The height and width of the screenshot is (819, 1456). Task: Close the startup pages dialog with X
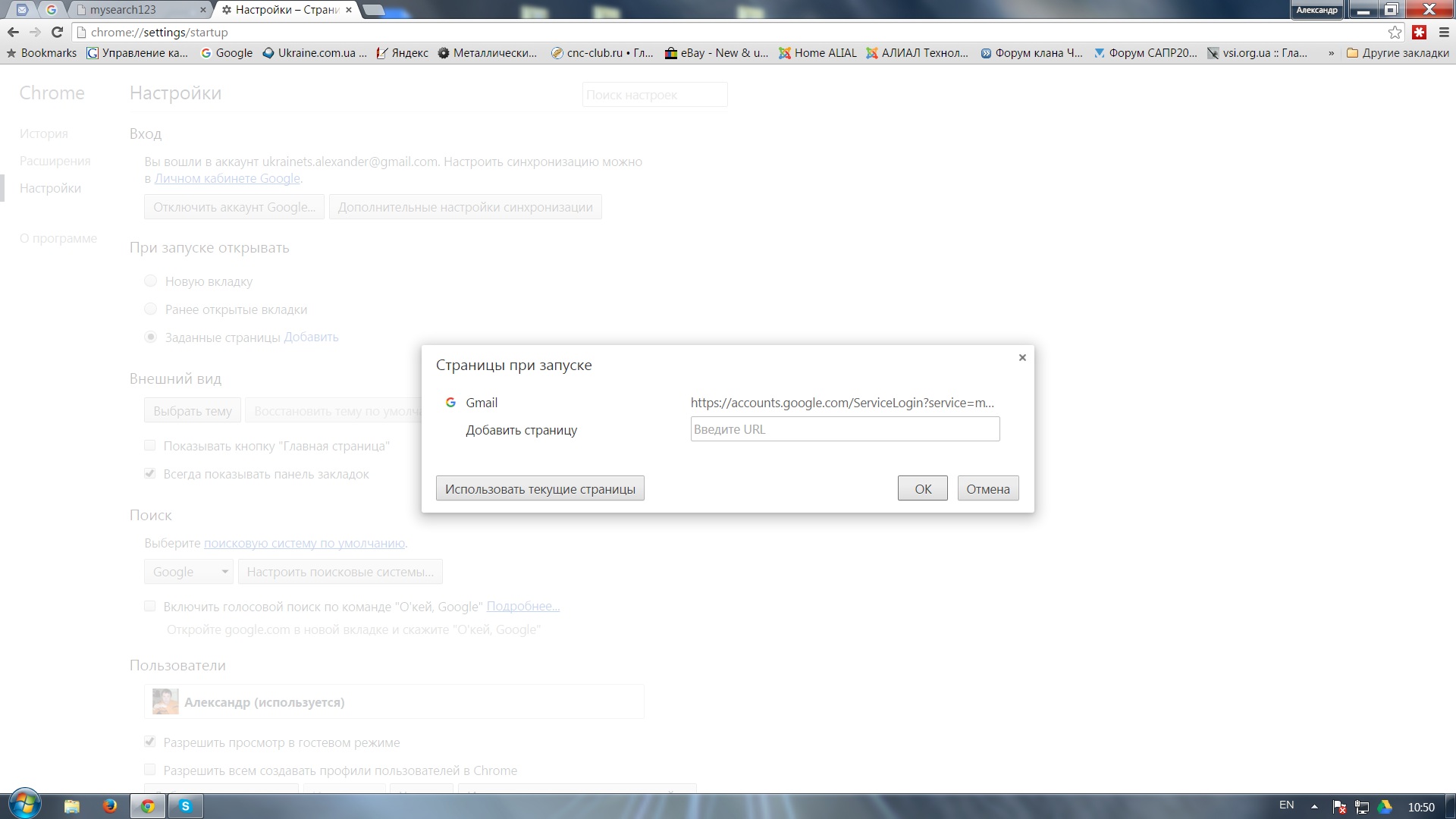[x=1022, y=357]
